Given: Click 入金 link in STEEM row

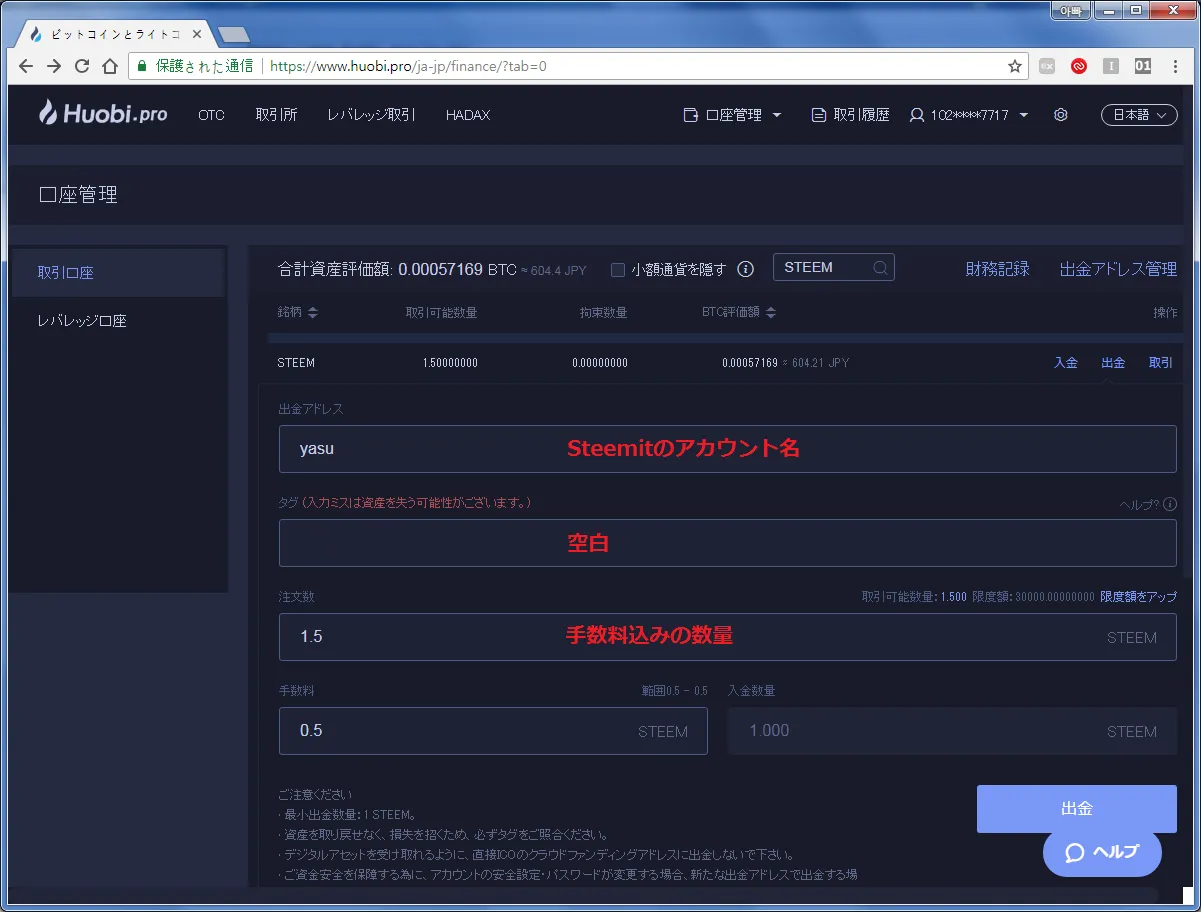Looking at the screenshot, I should (1066, 362).
